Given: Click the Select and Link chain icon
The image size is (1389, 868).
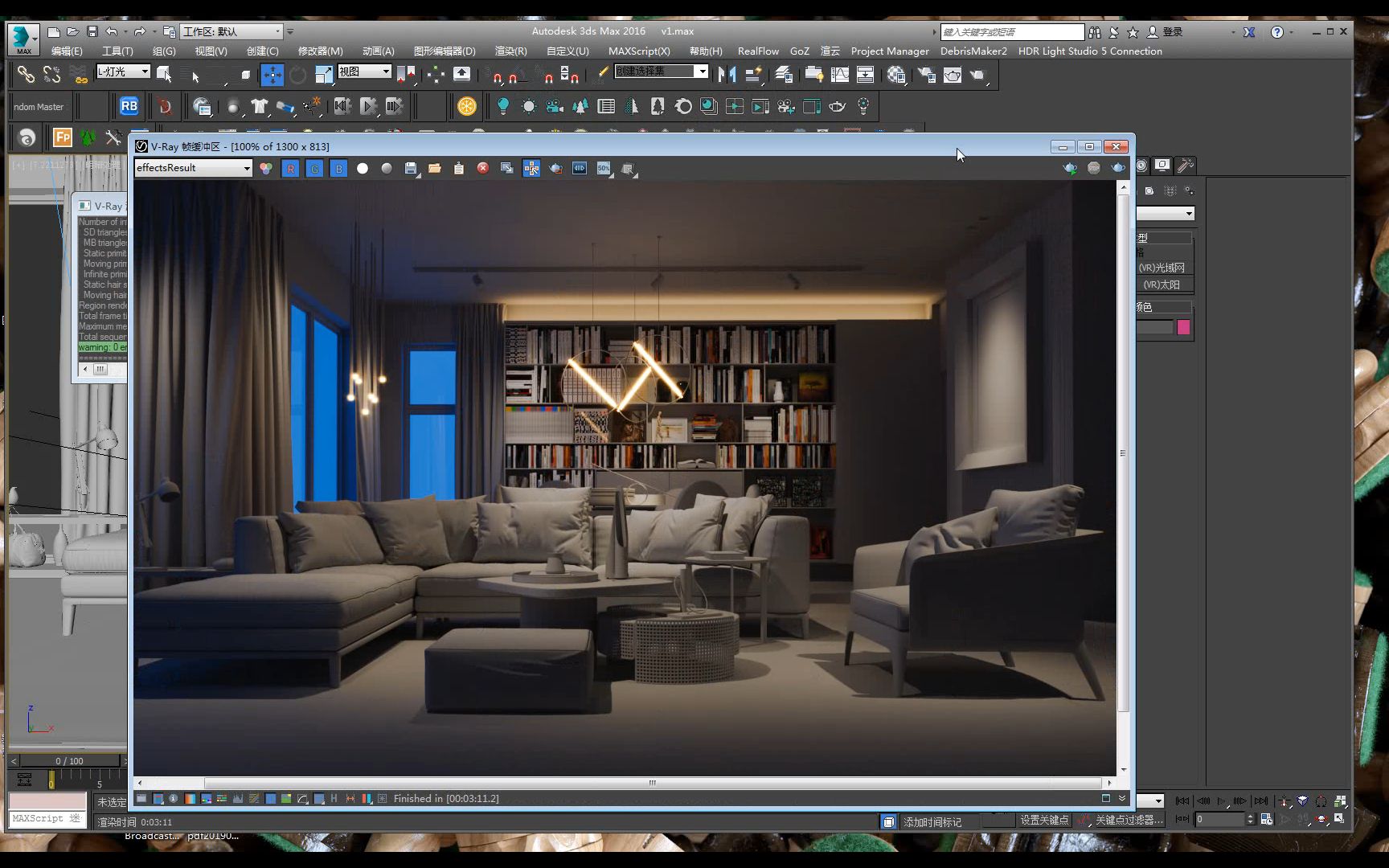Looking at the screenshot, I should [x=26, y=76].
